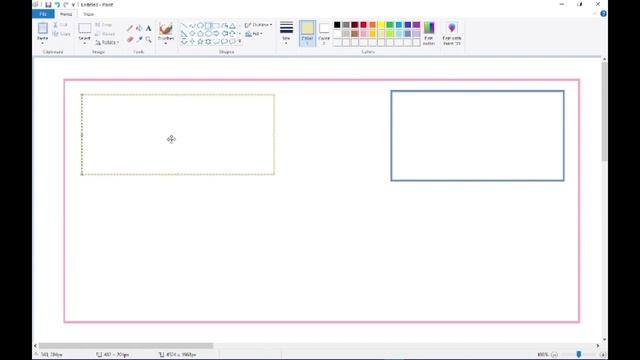Choose the Diamond shape
Image resolution: width=640 pixels, height=360 pixels.
[192, 33]
